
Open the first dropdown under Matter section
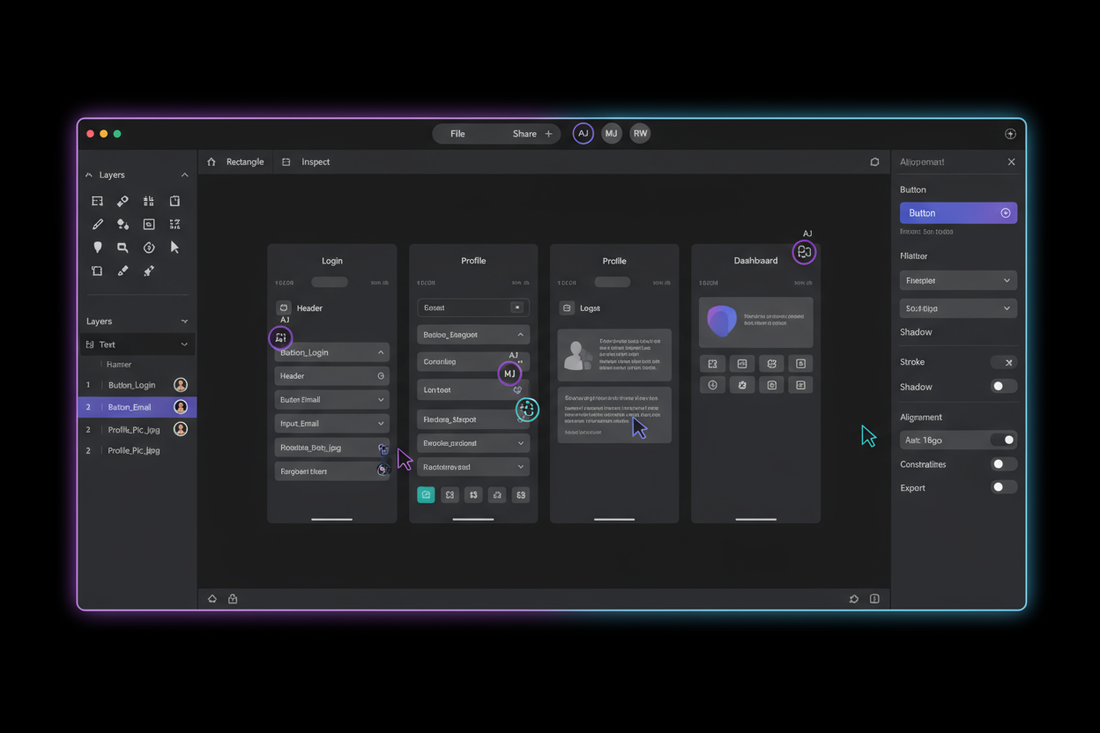958,281
